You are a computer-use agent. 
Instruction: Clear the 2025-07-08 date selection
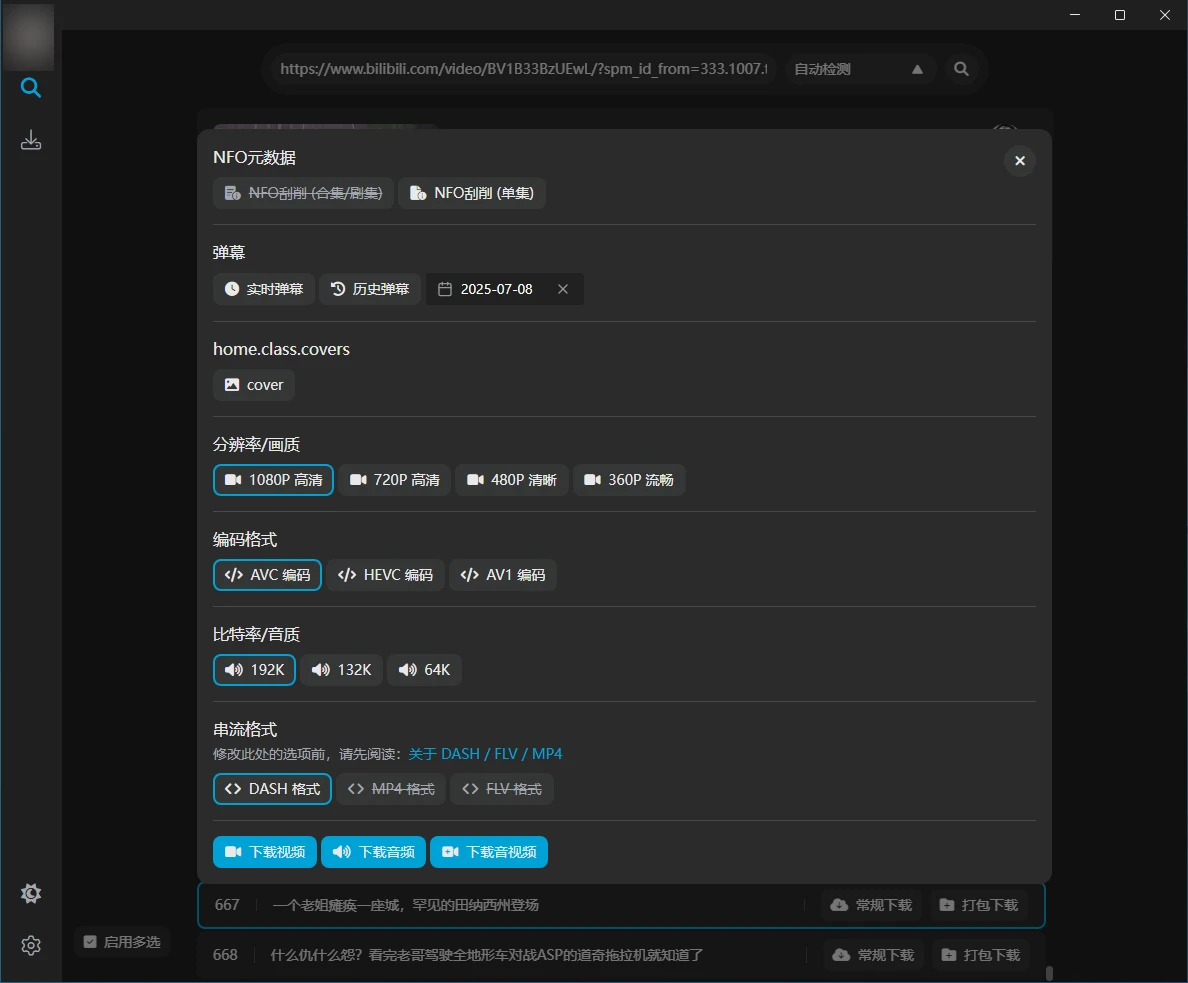point(563,289)
